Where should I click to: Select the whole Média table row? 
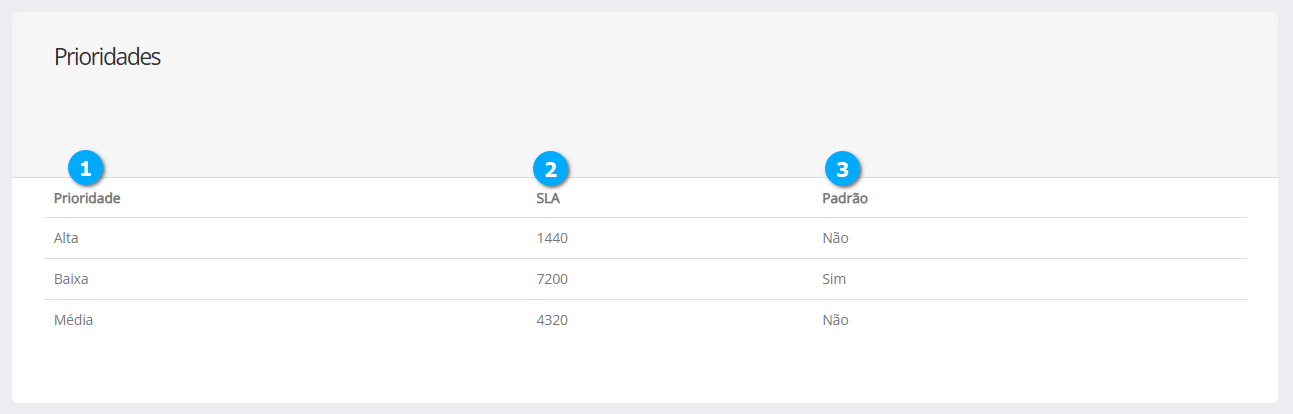[x=300, y=320]
